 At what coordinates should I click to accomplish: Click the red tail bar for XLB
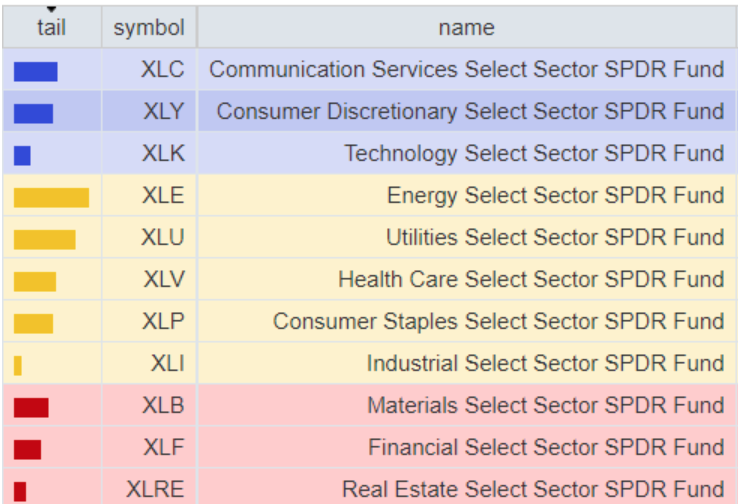(x=31, y=407)
